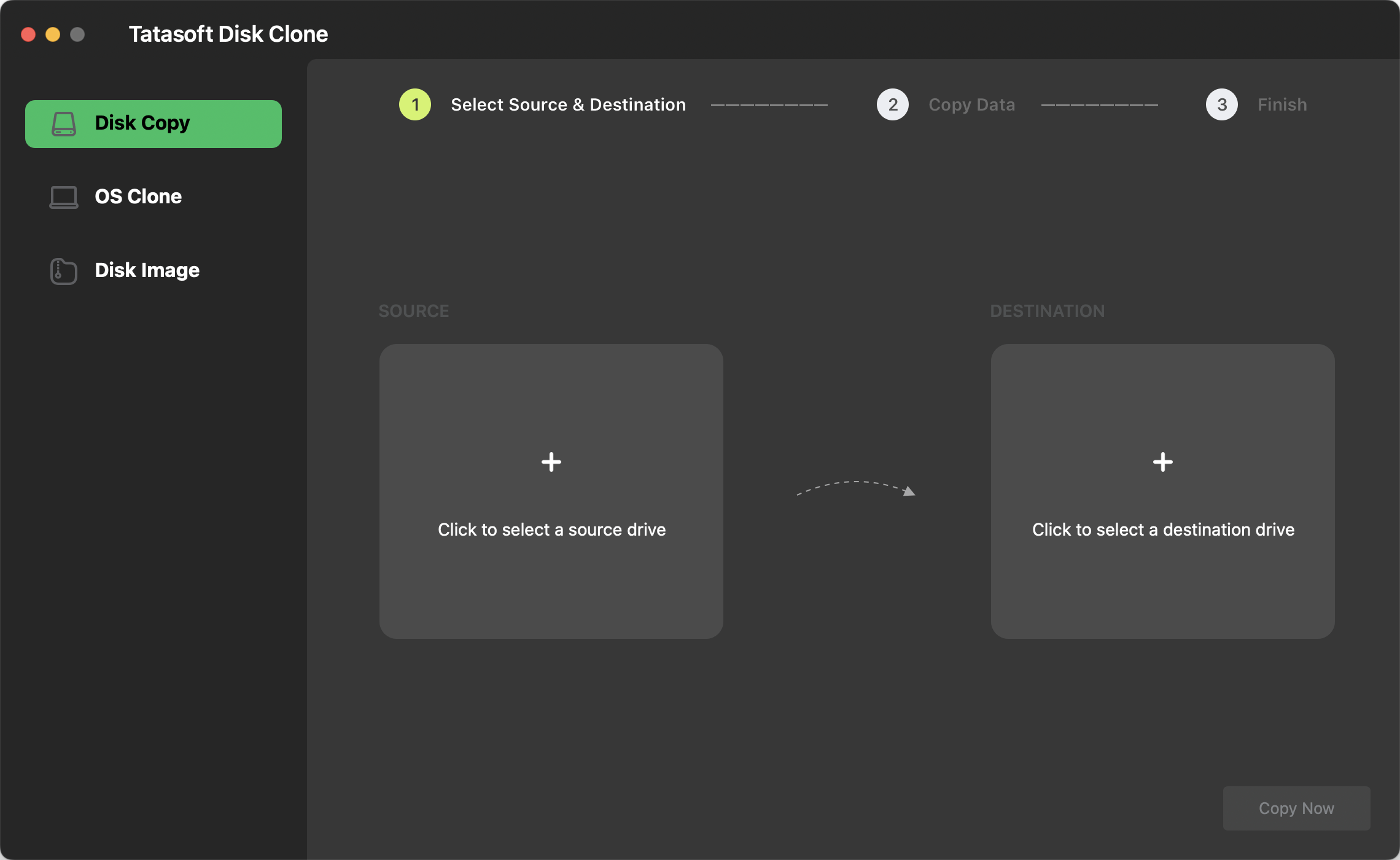Open the Disk Copy section
This screenshot has width=1400, height=860.
coord(142,123)
